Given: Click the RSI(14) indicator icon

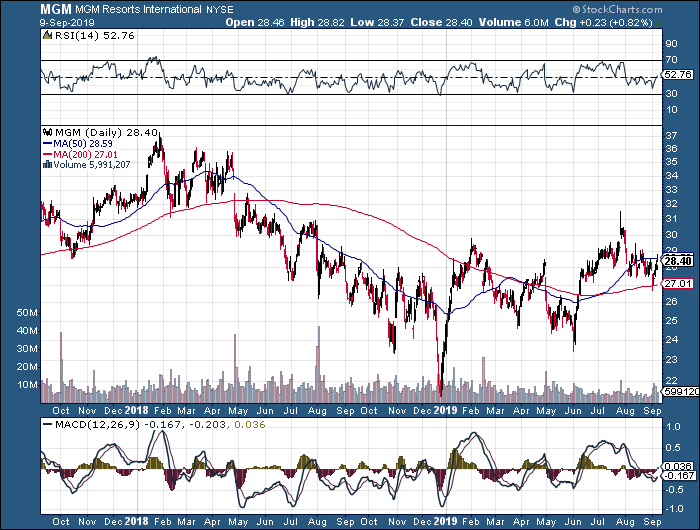Looking at the screenshot, I should point(47,35).
